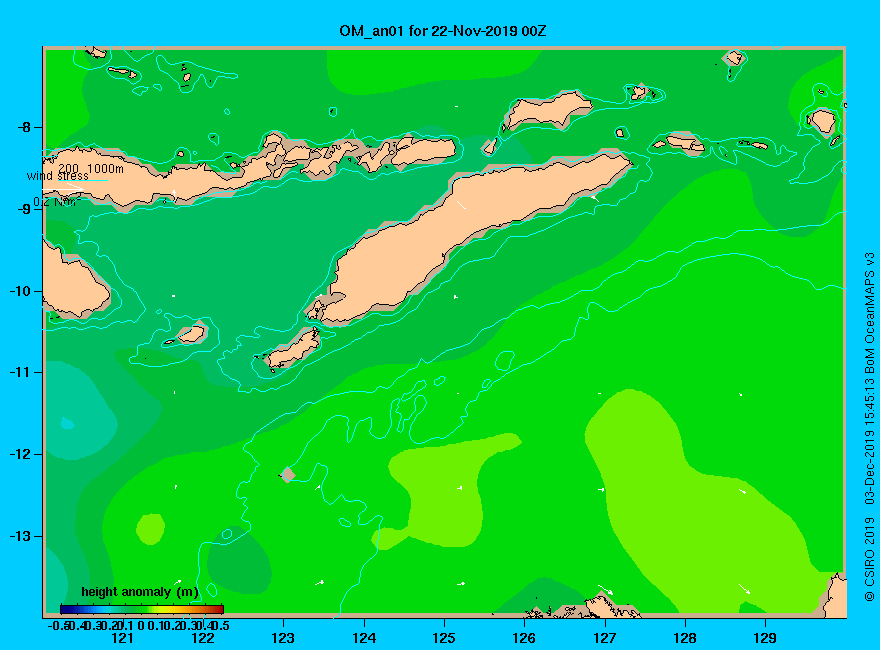
Task: Select the "-13" latitude tick label
Action: click(20, 536)
